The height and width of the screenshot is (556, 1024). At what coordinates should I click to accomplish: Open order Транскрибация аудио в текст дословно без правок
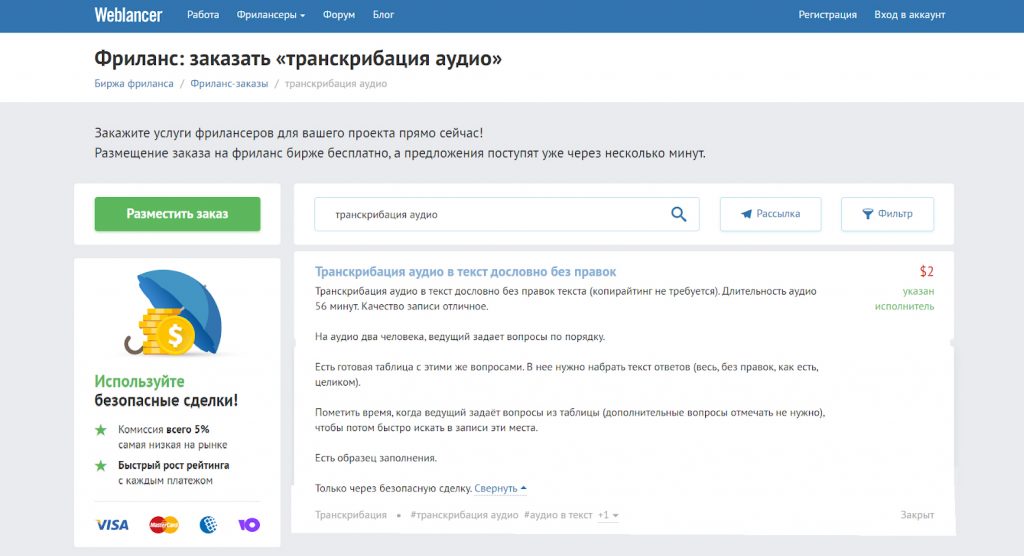point(466,272)
